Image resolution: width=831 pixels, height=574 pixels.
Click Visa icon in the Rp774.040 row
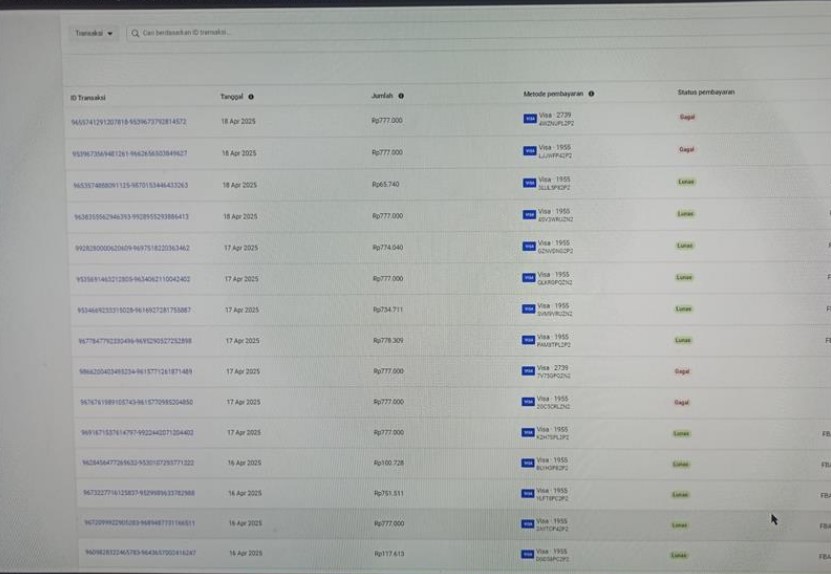point(529,246)
